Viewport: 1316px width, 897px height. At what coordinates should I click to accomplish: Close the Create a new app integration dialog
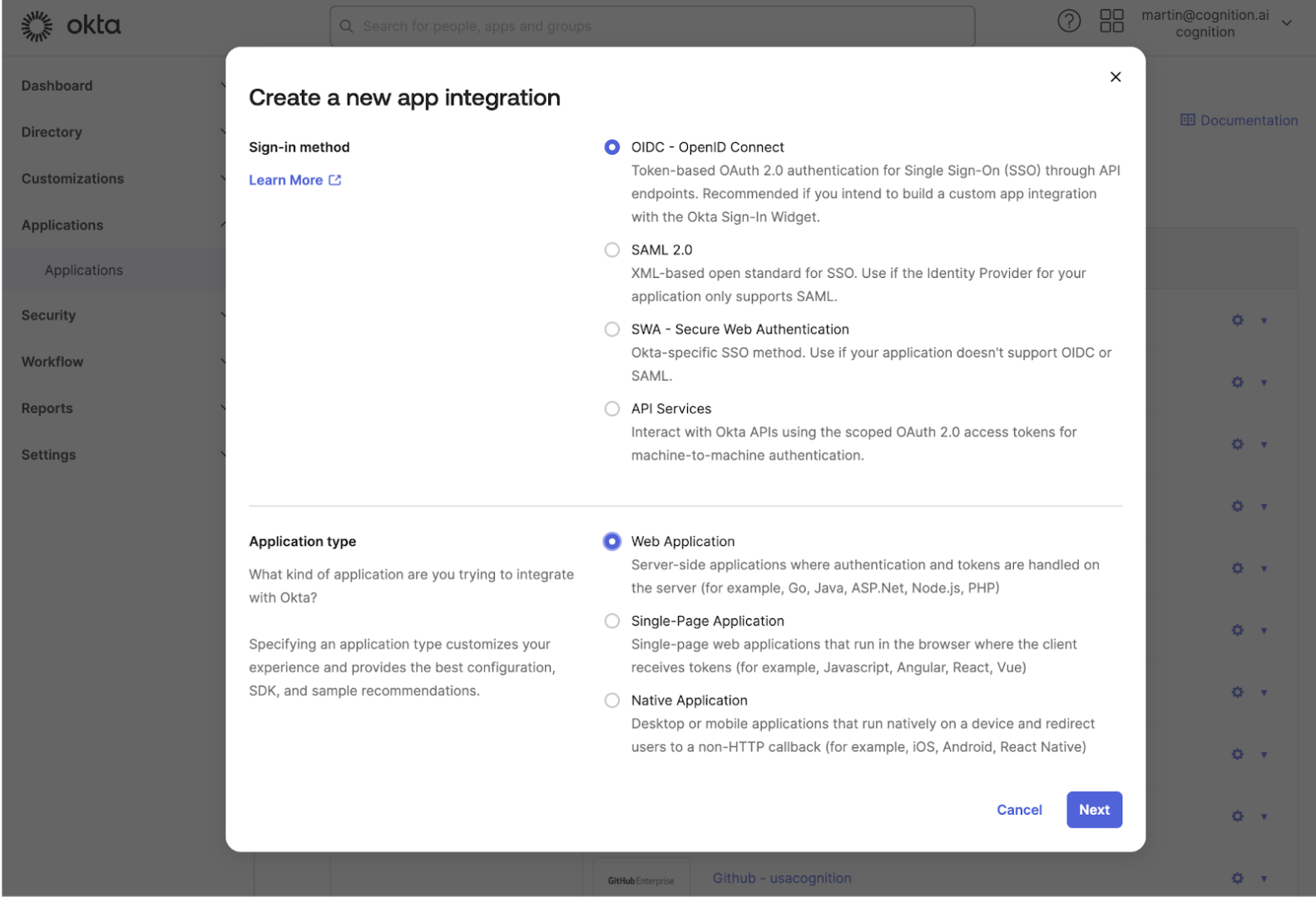pyautogui.click(x=1116, y=77)
